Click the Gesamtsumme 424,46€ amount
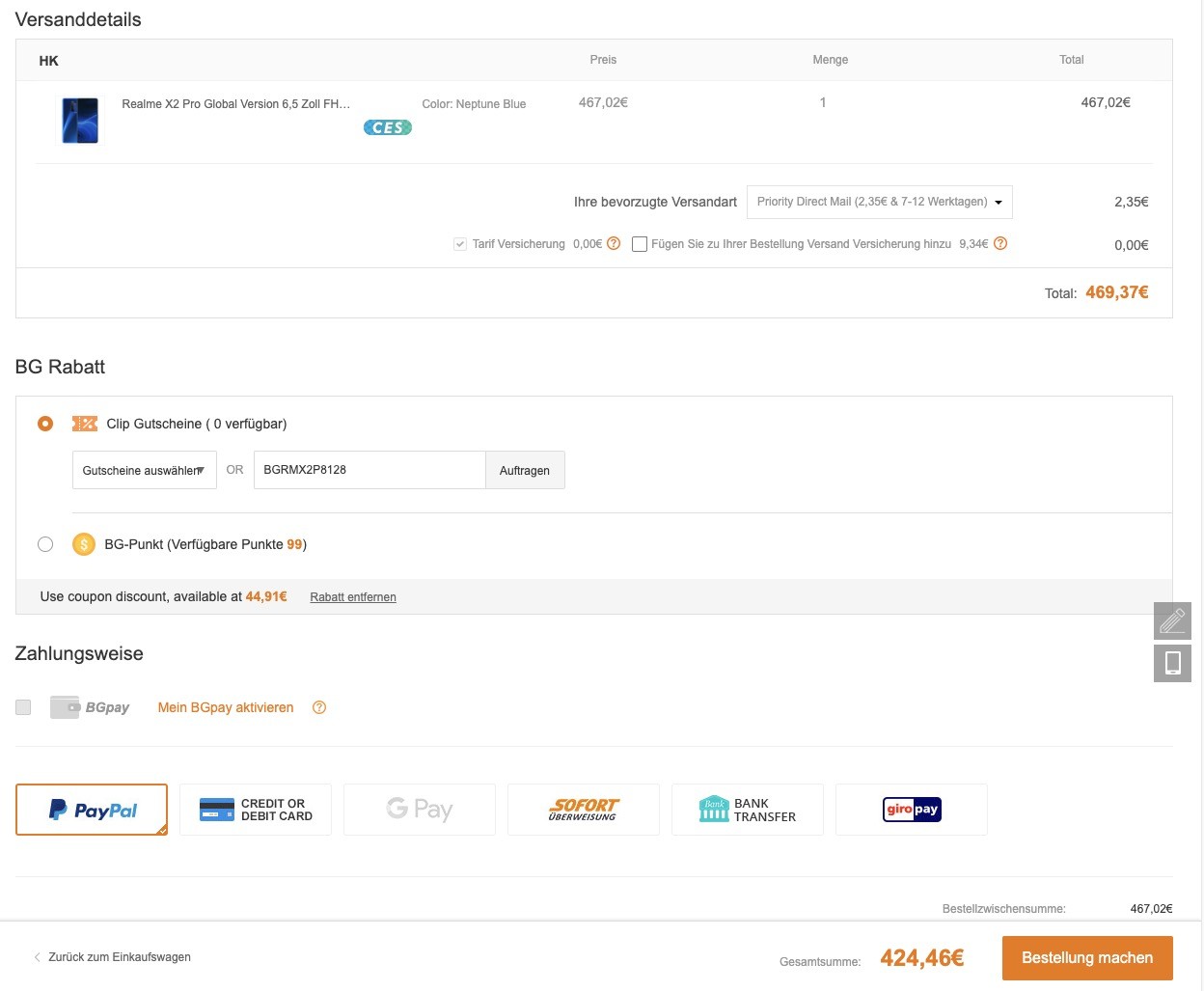The width and height of the screenshot is (1204, 991). (x=922, y=958)
